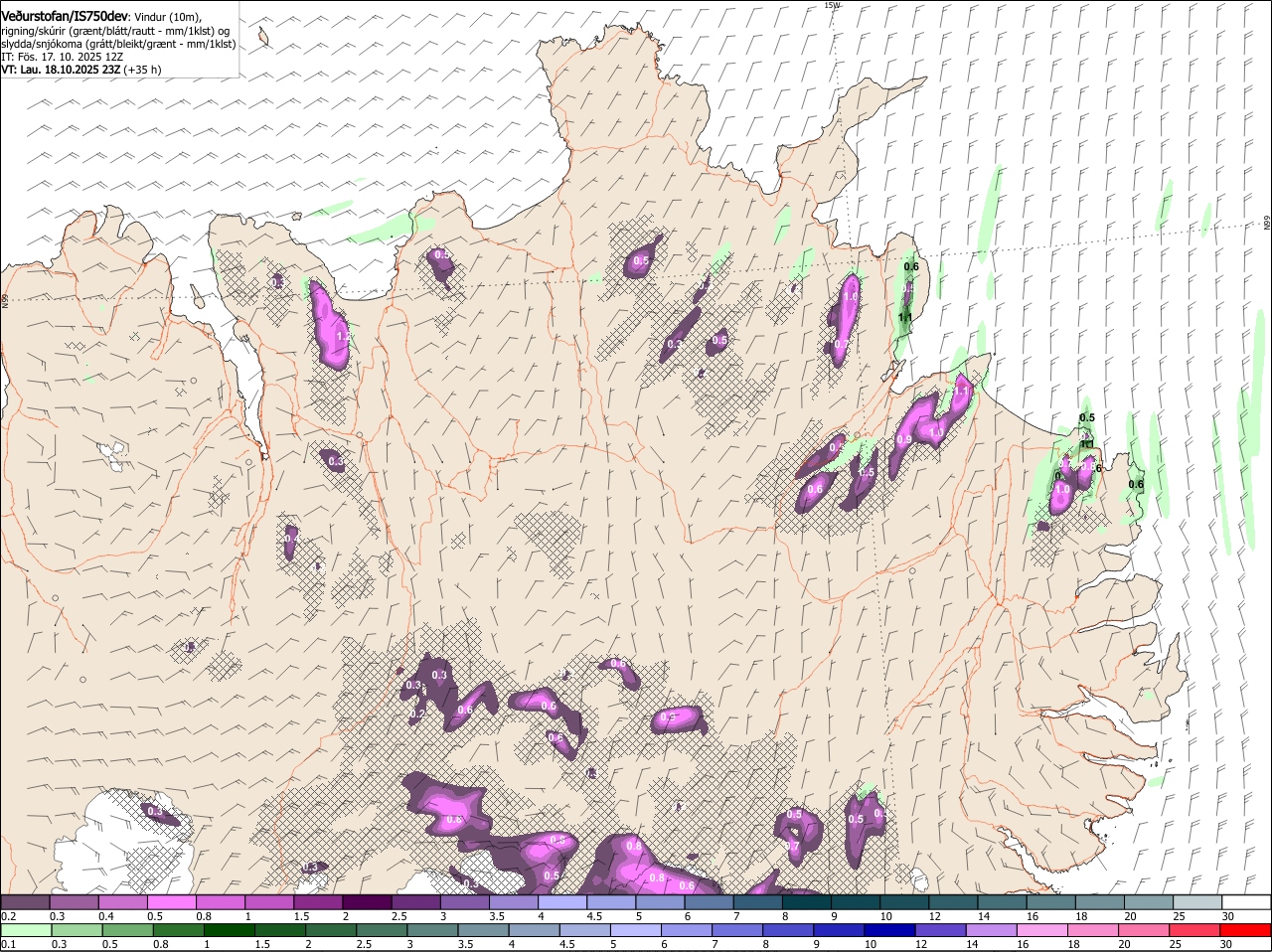Click the upper legend swatch between 12 and 14
This screenshot has width=1272, height=952.
pyautogui.click(x=952, y=902)
